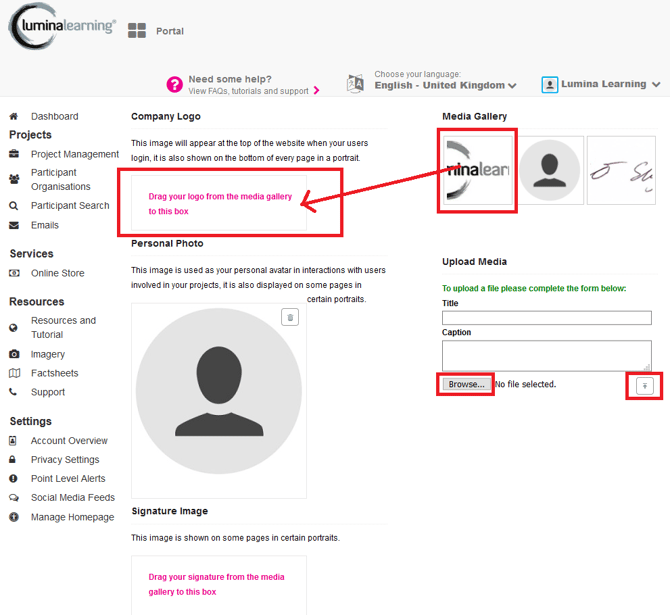The height and width of the screenshot is (615, 670).
Task: Click into the Caption text area
Action: tap(546, 354)
